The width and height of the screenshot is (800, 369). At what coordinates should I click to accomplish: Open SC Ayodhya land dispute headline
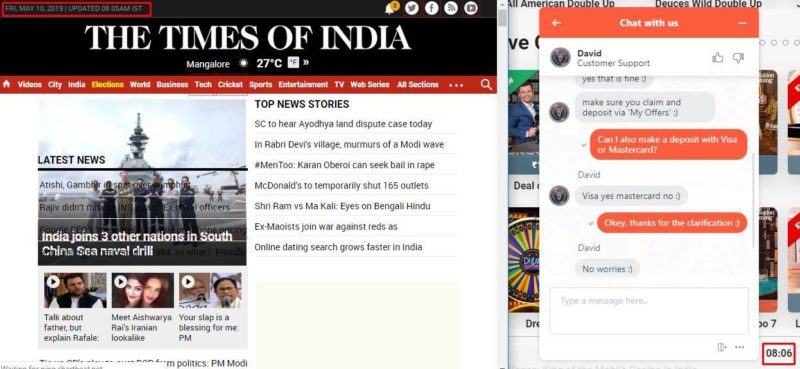tap(343, 124)
